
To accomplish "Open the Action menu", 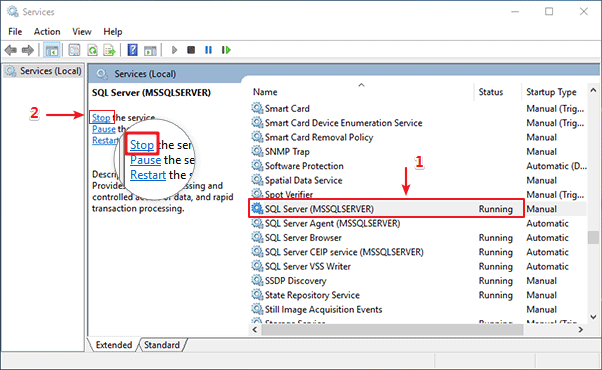I will pos(47,31).
